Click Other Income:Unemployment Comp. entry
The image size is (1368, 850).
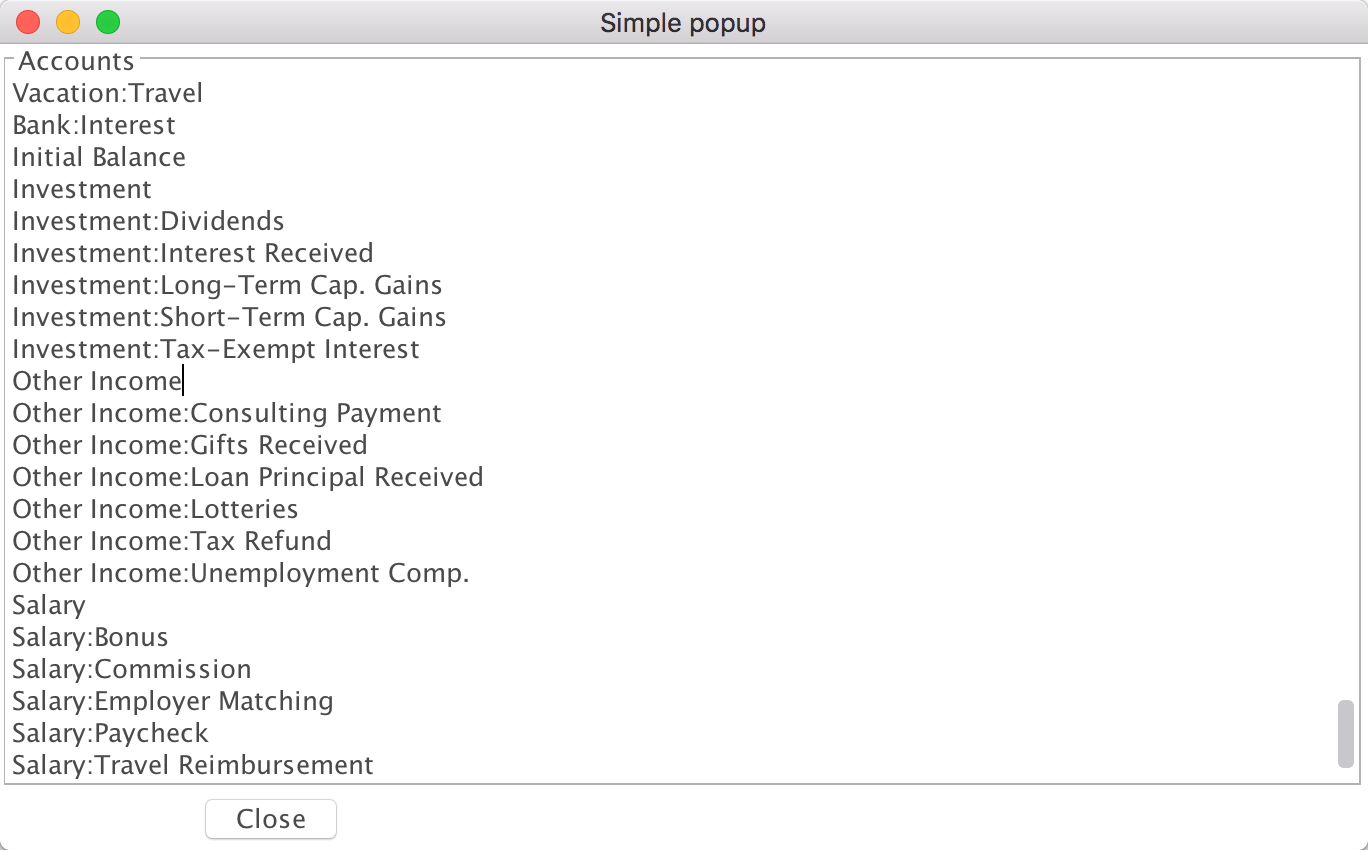(x=241, y=573)
